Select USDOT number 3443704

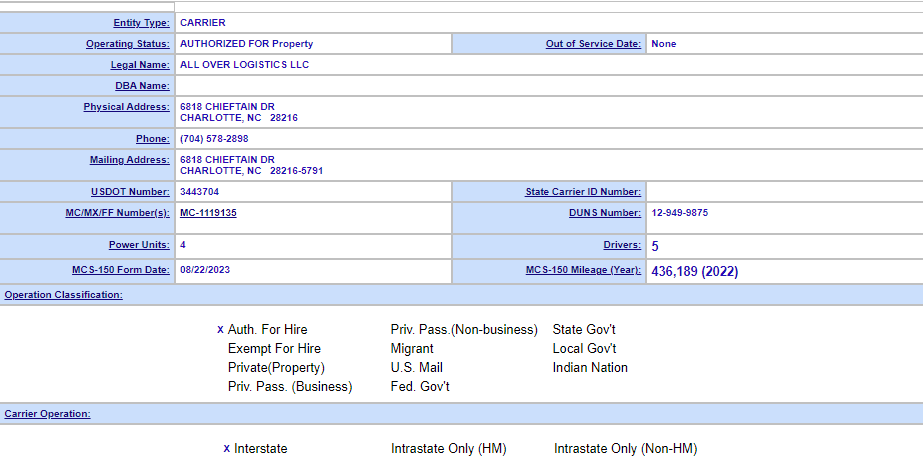200,192
